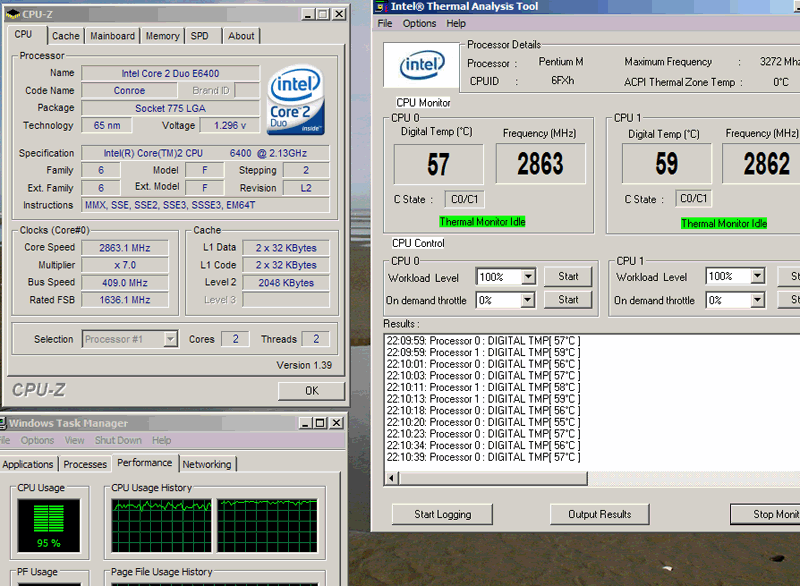The image size is (800, 586).
Task: Open the Applications tab in Task Manager
Action: pyautogui.click(x=28, y=464)
